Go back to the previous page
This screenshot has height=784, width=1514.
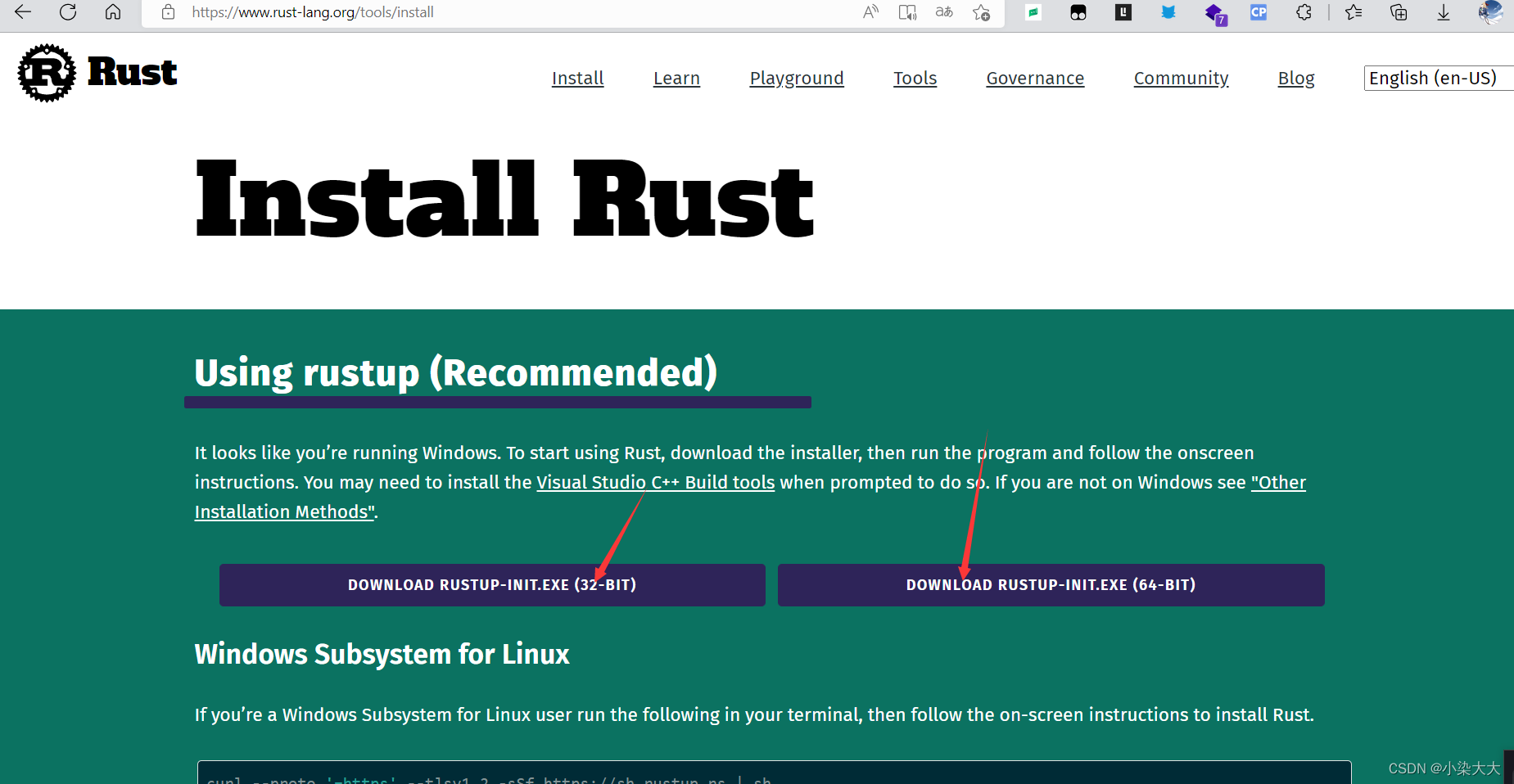tap(23, 12)
